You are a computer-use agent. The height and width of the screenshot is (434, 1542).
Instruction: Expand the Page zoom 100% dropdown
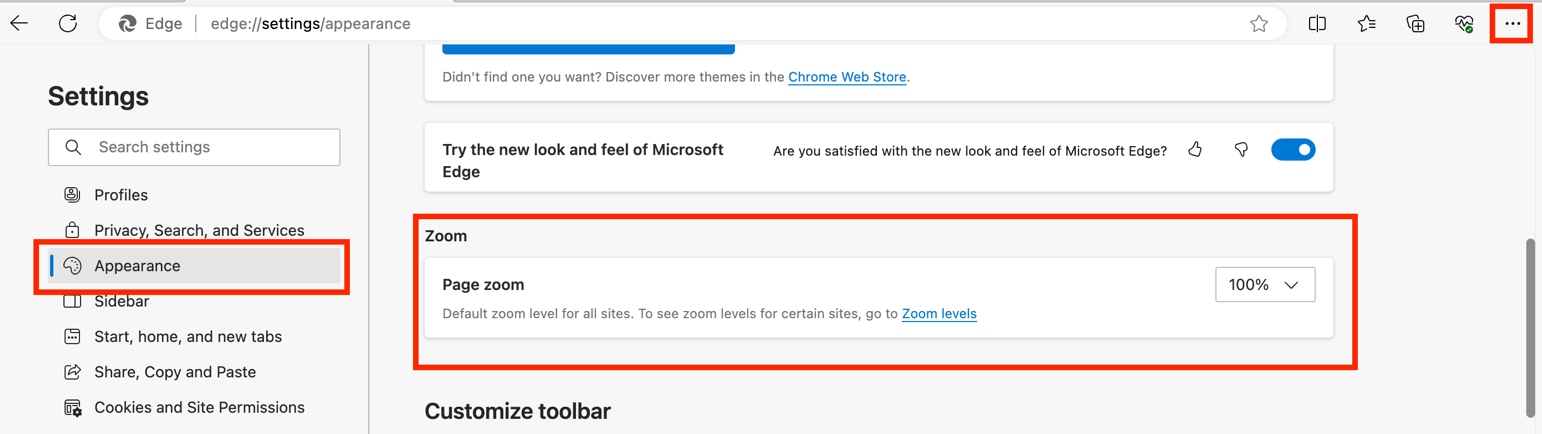coord(1265,285)
